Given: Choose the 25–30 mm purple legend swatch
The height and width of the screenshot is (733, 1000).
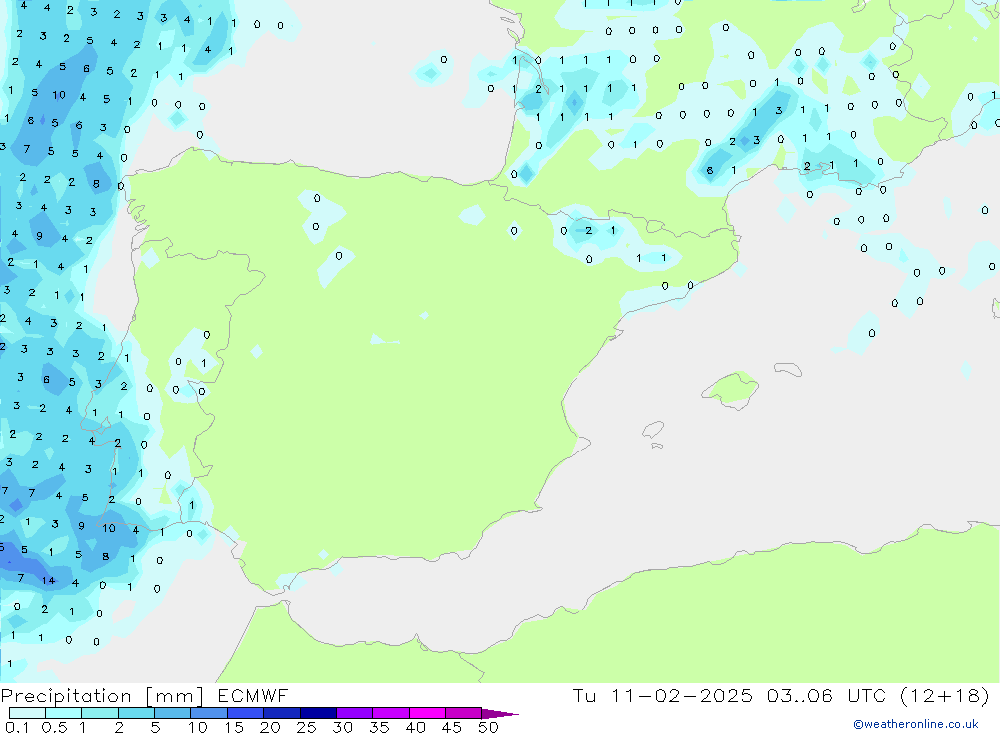Looking at the screenshot, I should [318, 713].
